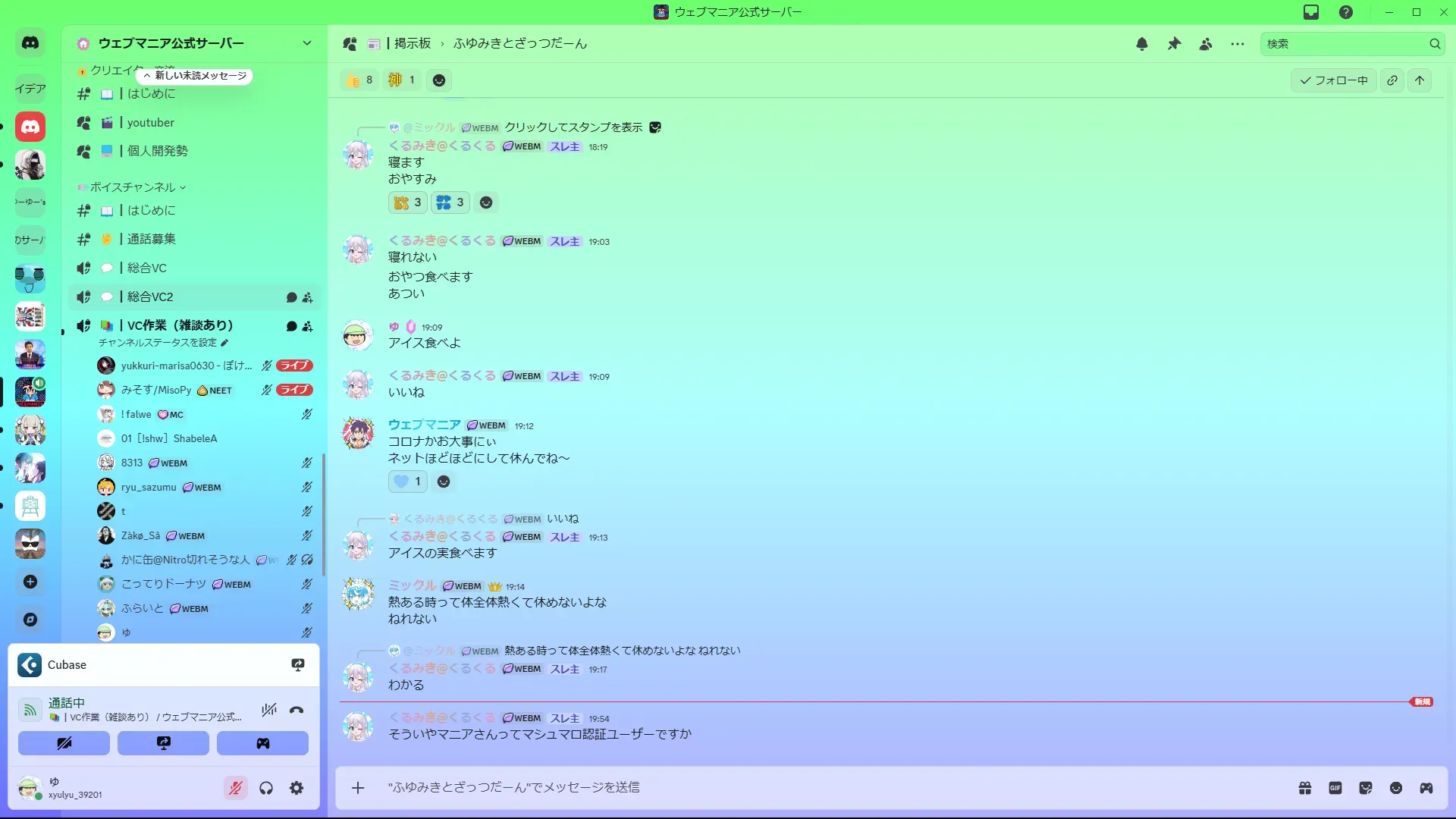Image resolution: width=1456 pixels, height=819 pixels.
Task: Open user settings gear
Action: point(297,789)
